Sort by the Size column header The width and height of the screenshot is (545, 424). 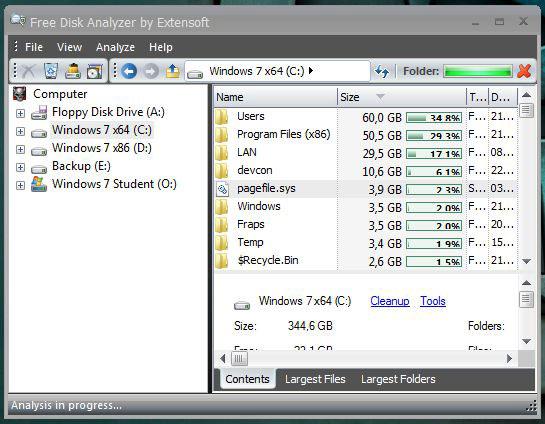point(401,97)
